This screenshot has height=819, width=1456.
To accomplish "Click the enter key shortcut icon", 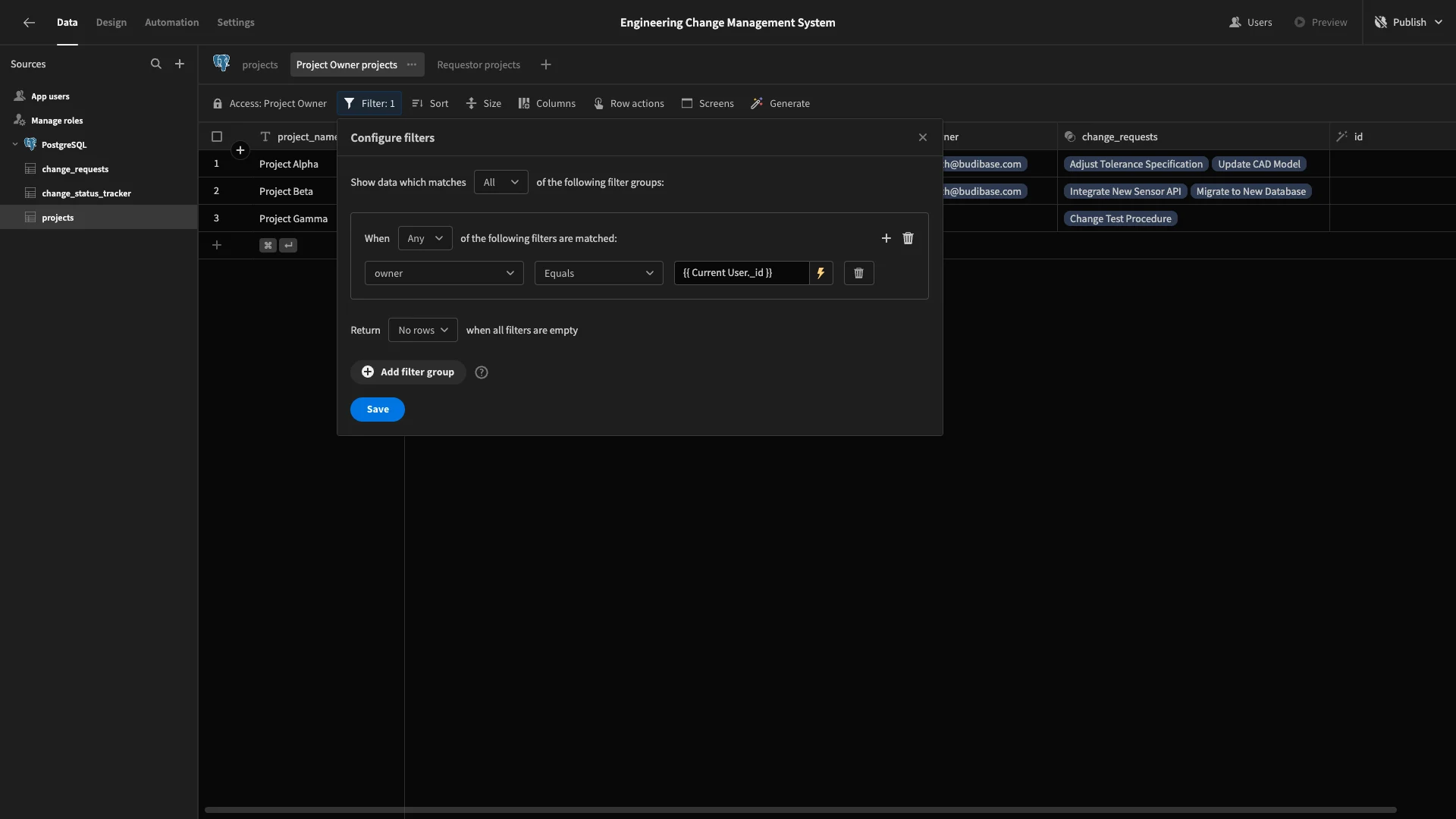I will click(x=288, y=246).
